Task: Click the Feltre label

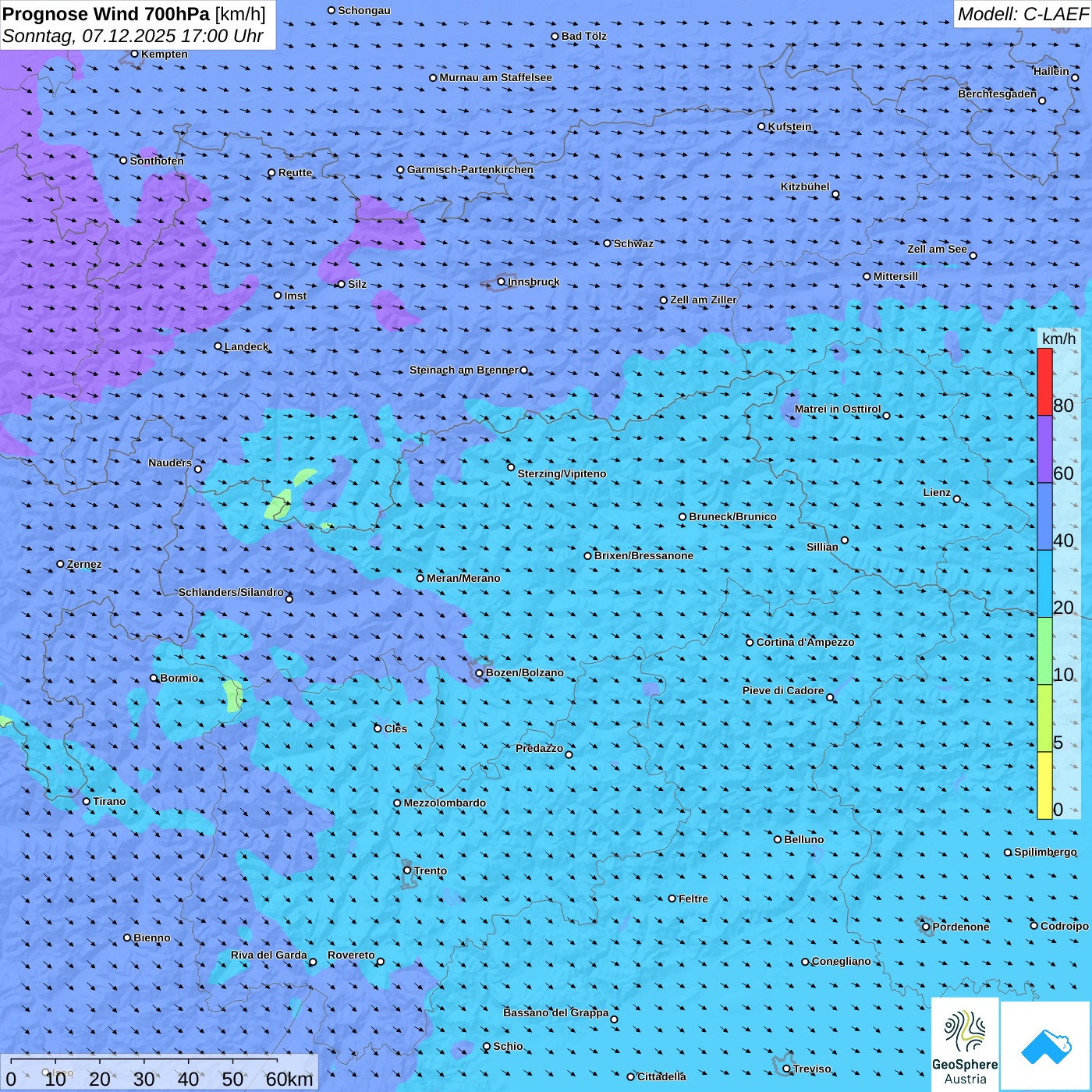Action: (x=693, y=899)
